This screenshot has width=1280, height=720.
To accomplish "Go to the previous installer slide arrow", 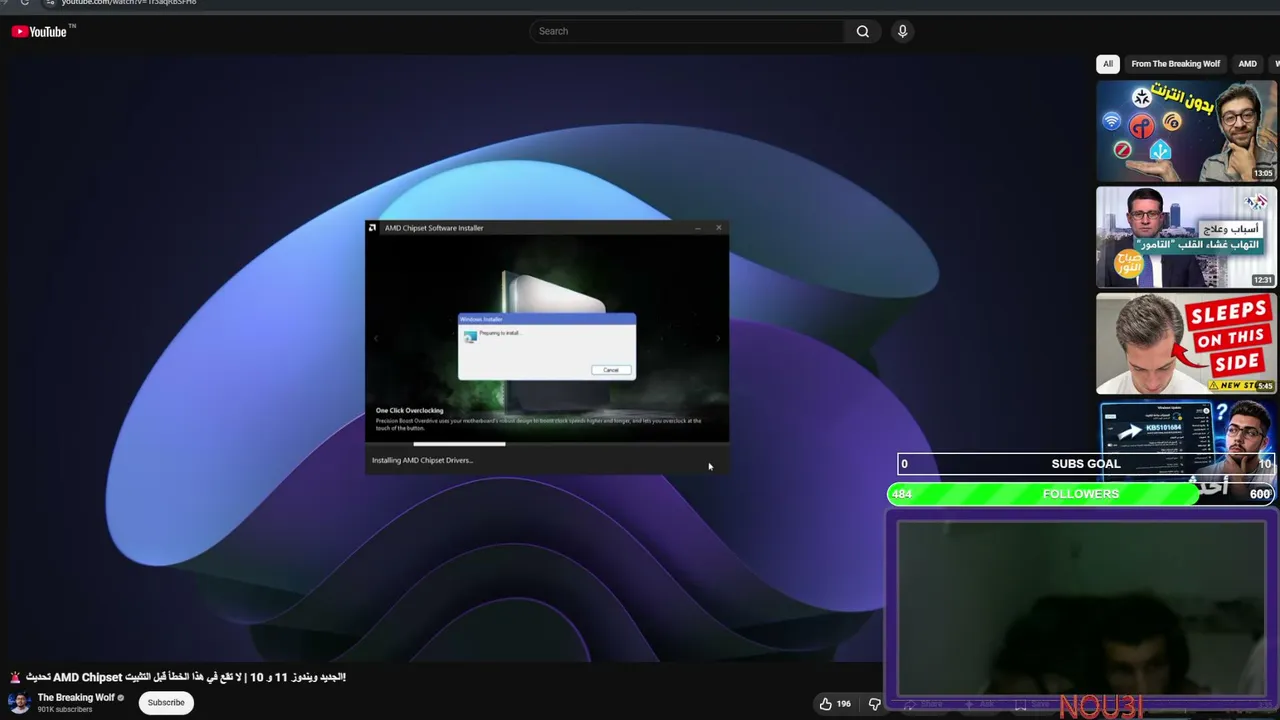I will pyautogui.click(x=376, y=339).
